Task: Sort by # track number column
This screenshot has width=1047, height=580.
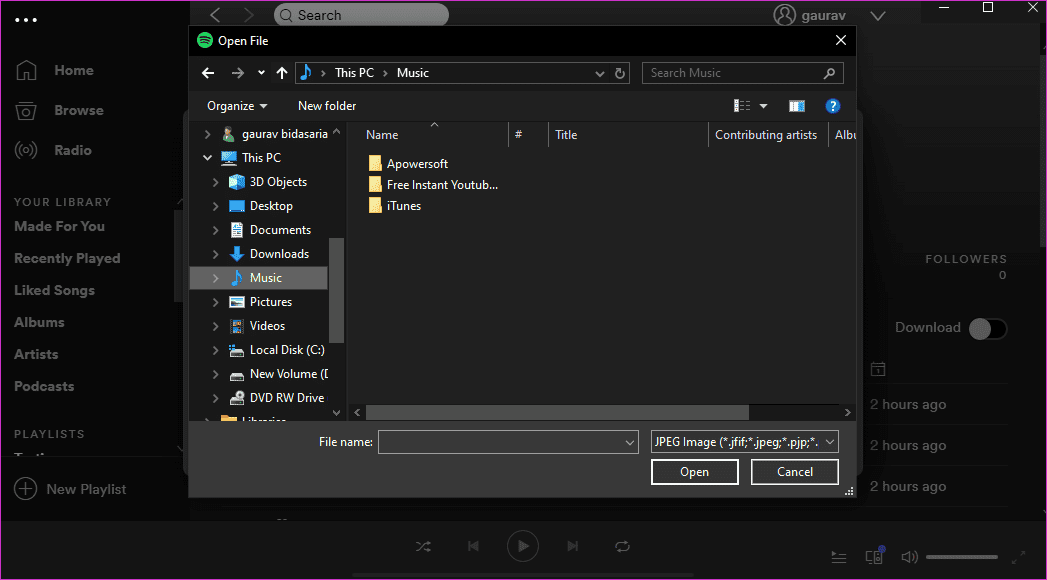Action: click(x=518, y=135)
